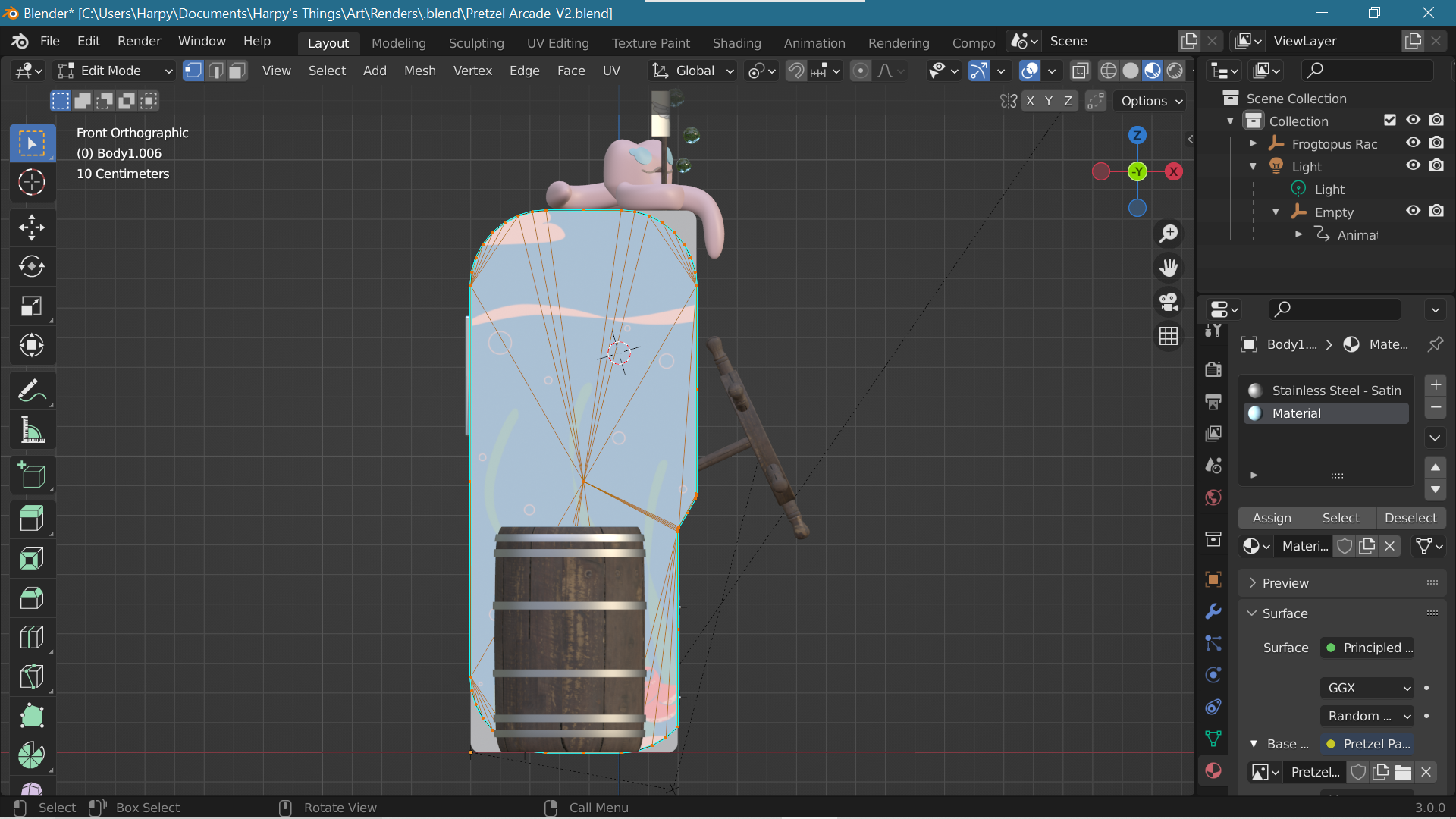
Task: Open the Render properties tab
Action: [x=1213, y=369]
